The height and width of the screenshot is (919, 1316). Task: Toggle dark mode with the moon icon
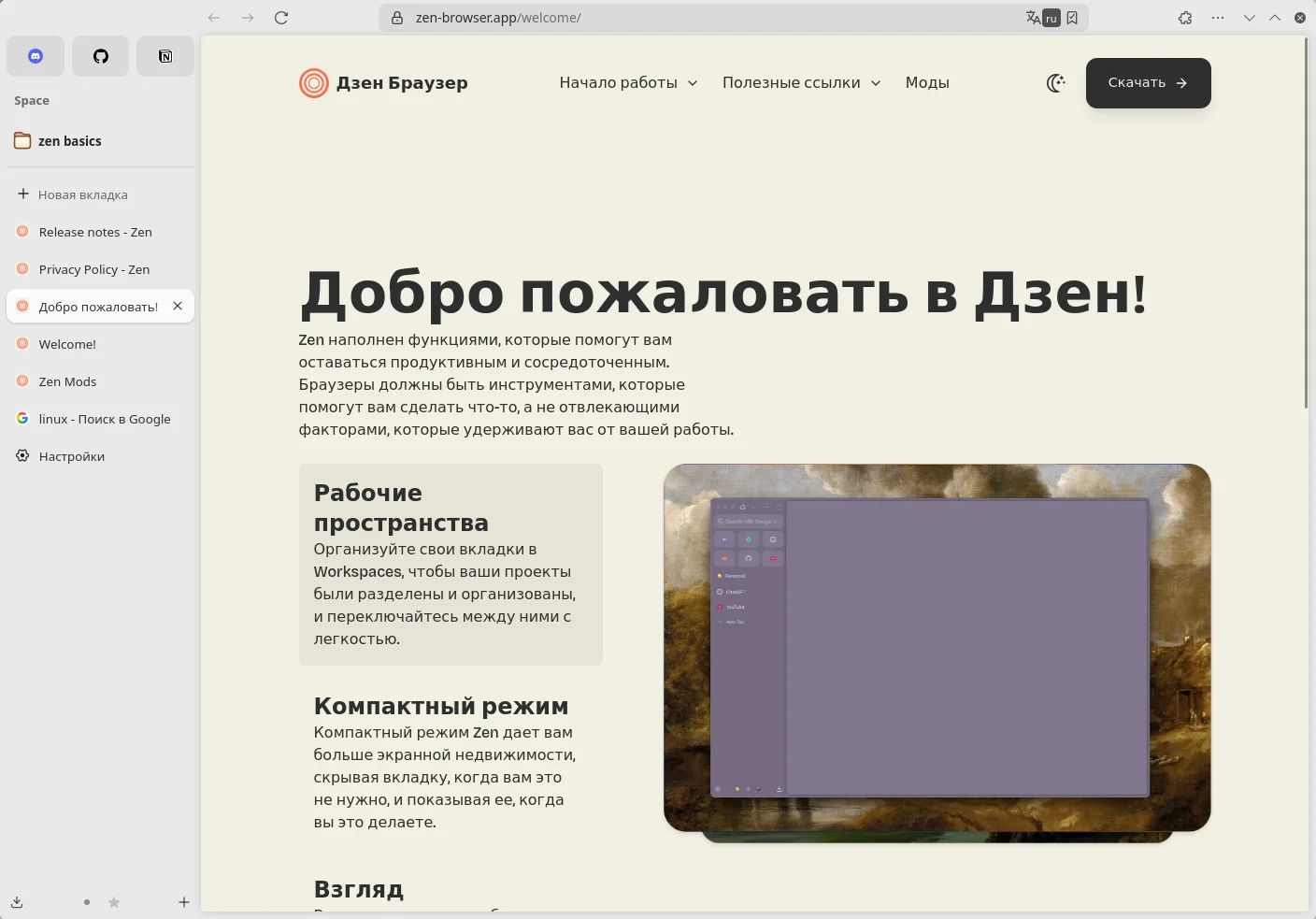[1056, 83]
